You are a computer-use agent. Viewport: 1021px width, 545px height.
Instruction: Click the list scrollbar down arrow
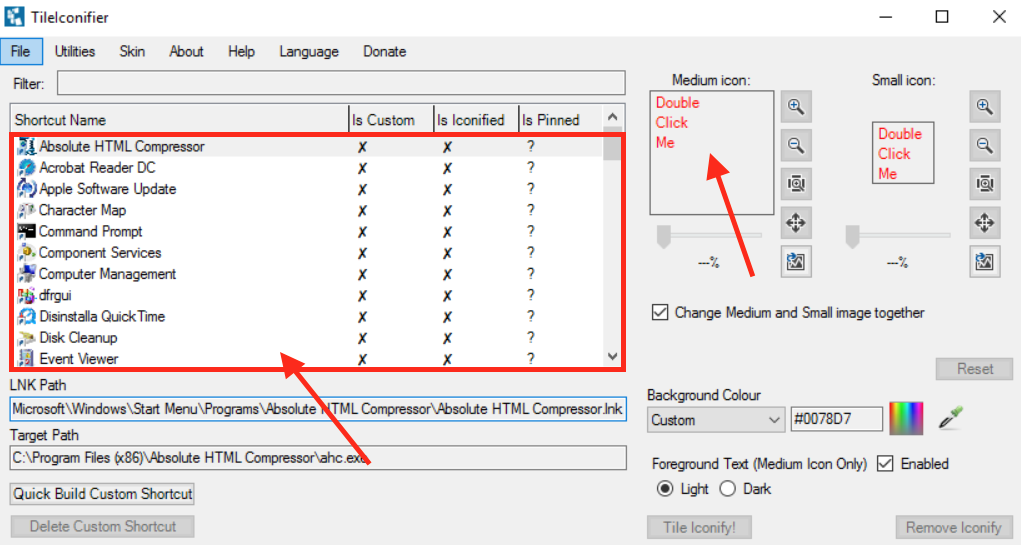tap(612, 356)
